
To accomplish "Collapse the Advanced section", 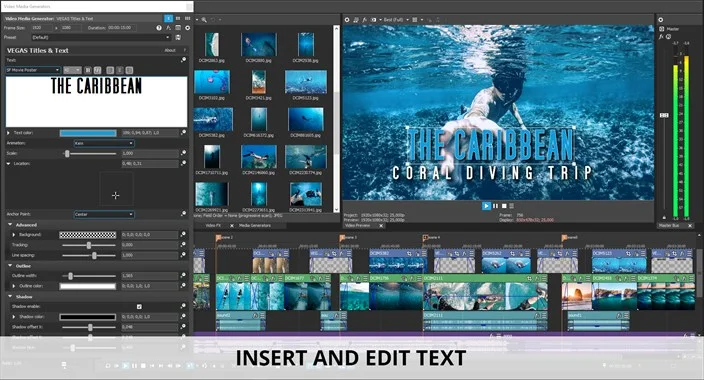I will point(10,225).
